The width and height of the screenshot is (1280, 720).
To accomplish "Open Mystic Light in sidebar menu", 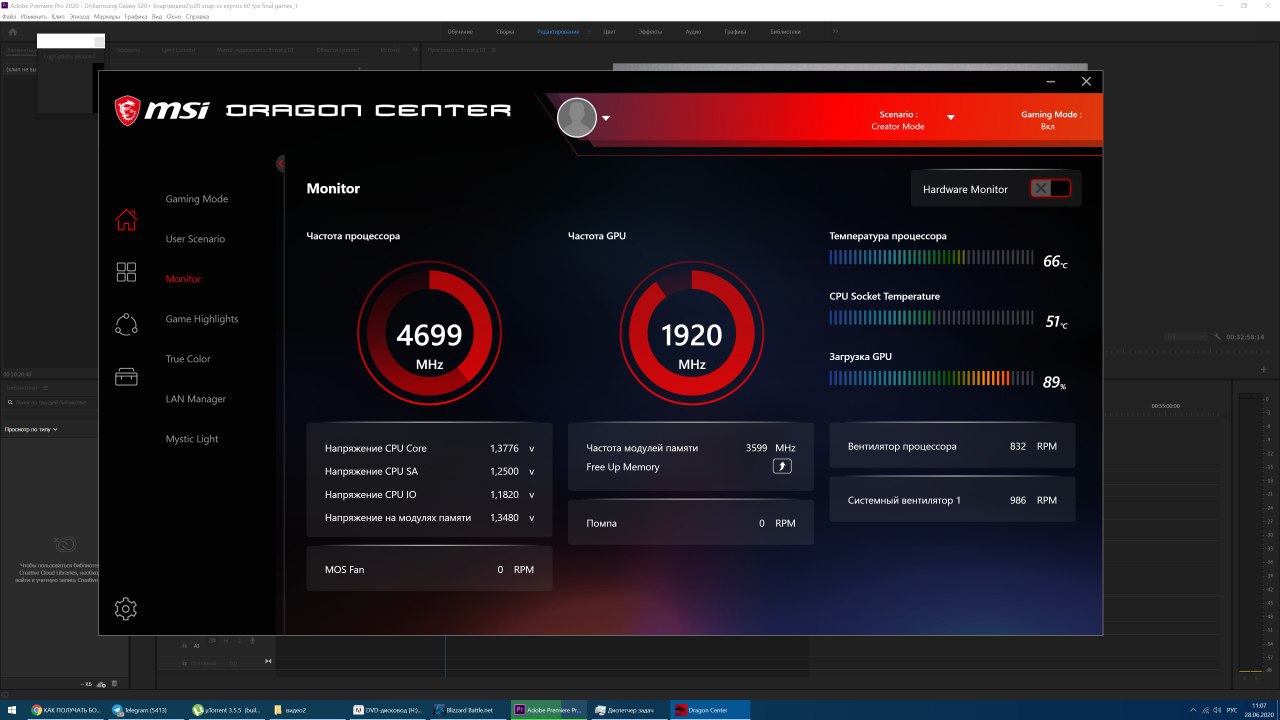I will [x=192, y=439].
